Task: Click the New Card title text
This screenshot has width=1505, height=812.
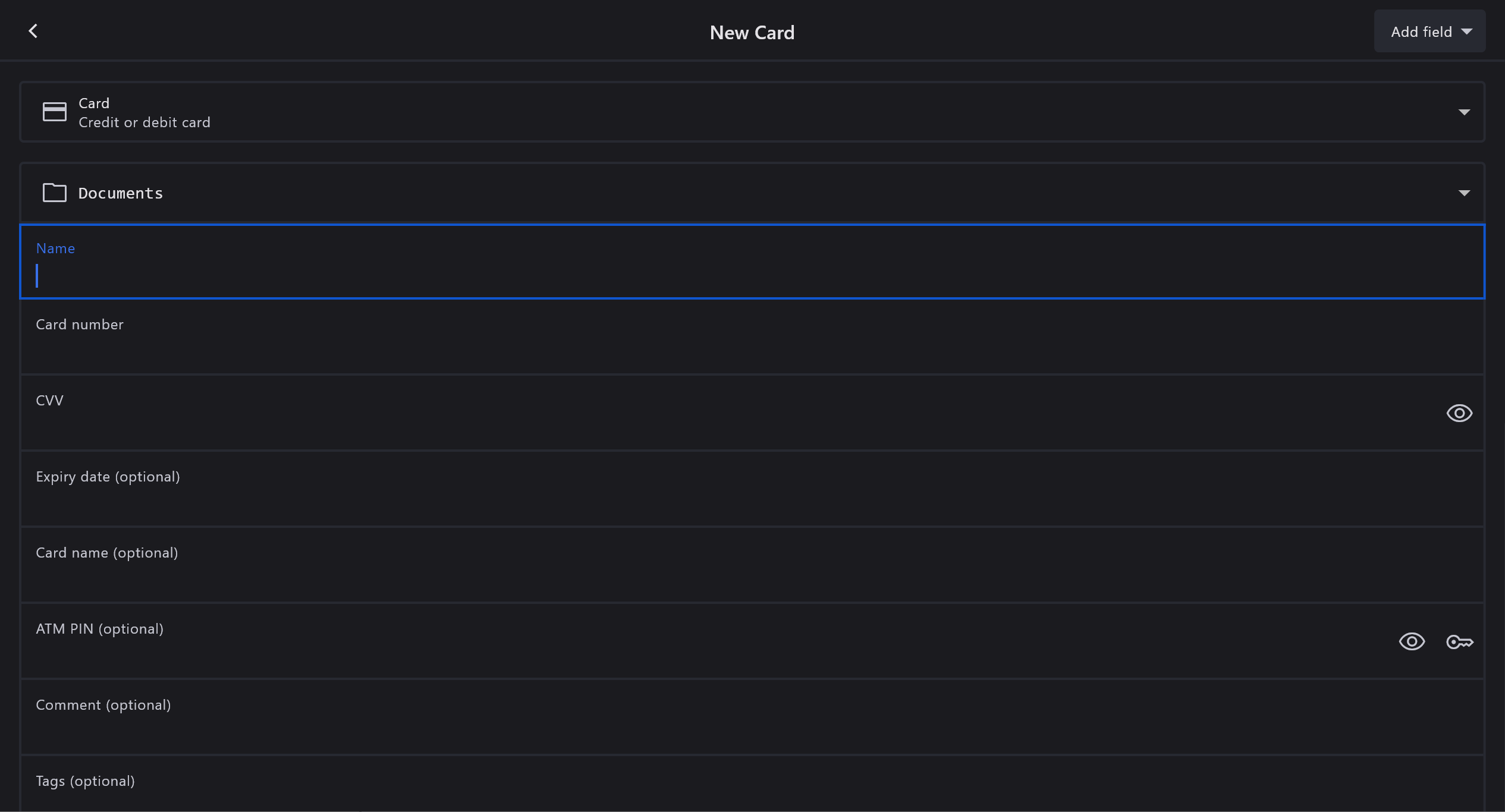Action: (752, 32)
